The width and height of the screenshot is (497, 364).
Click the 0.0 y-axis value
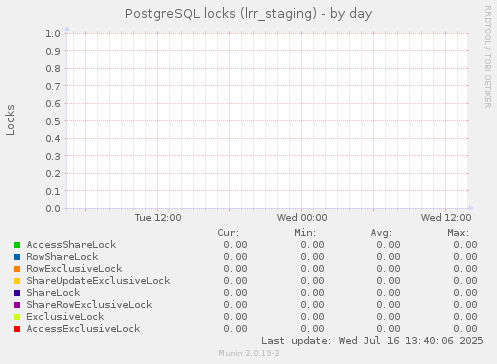[53, 209]
